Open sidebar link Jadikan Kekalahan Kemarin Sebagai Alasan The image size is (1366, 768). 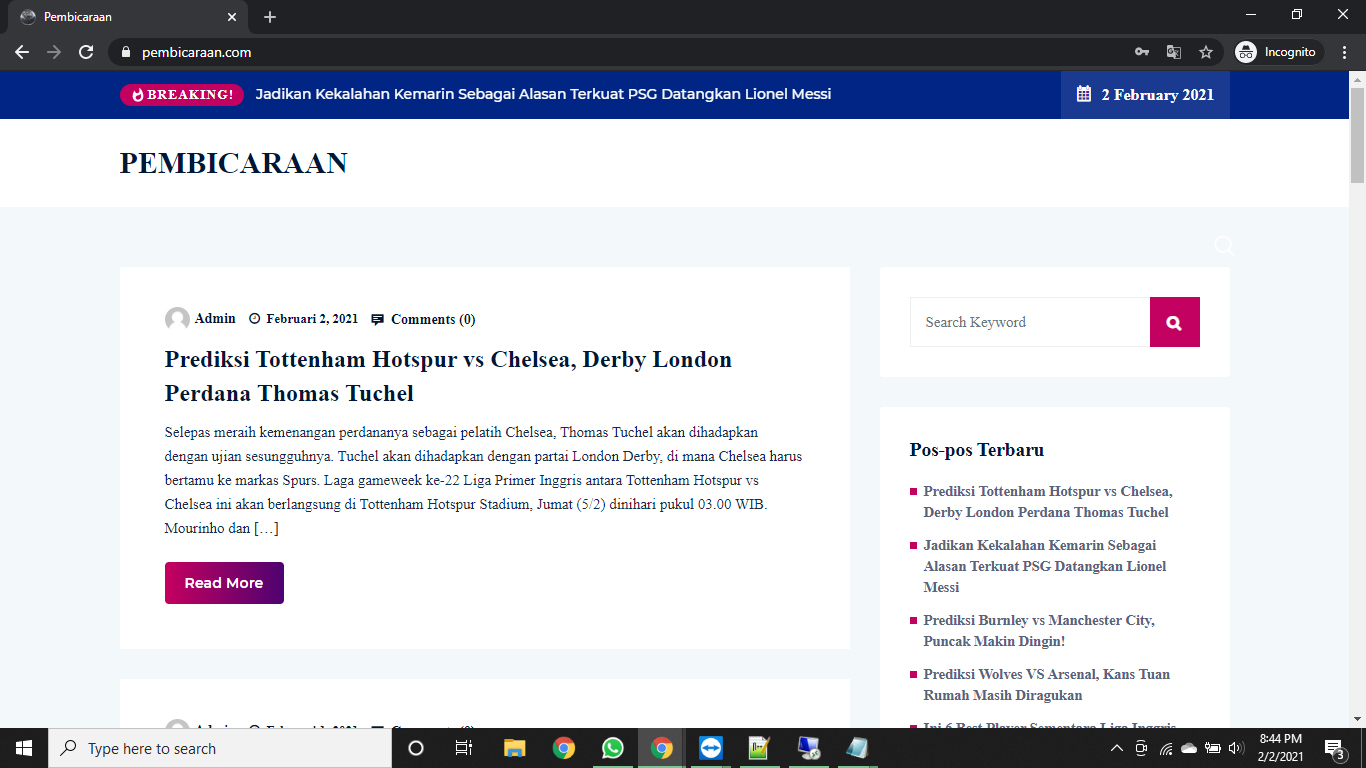click(1045, 566)
